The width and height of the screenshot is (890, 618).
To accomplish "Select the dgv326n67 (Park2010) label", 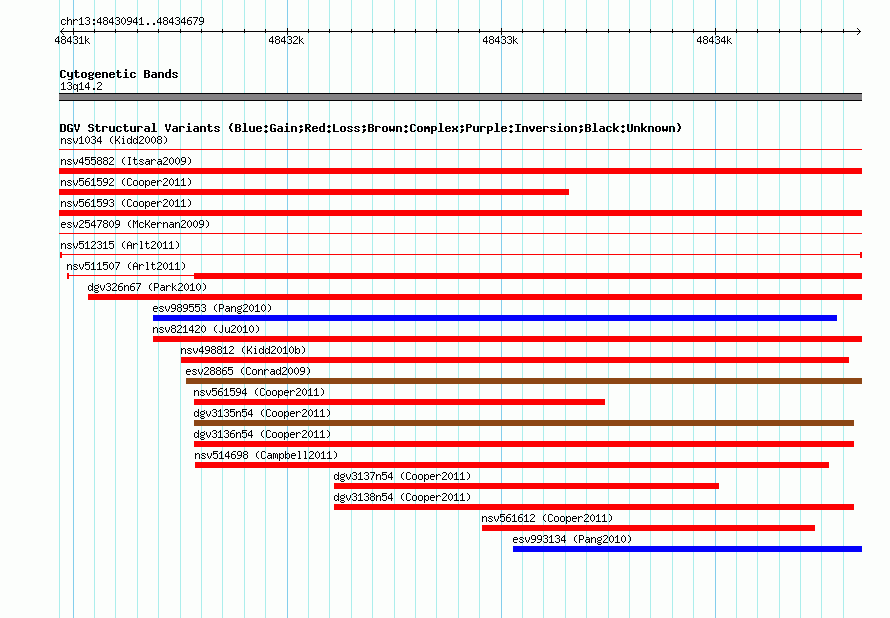I will coord(147,287).
